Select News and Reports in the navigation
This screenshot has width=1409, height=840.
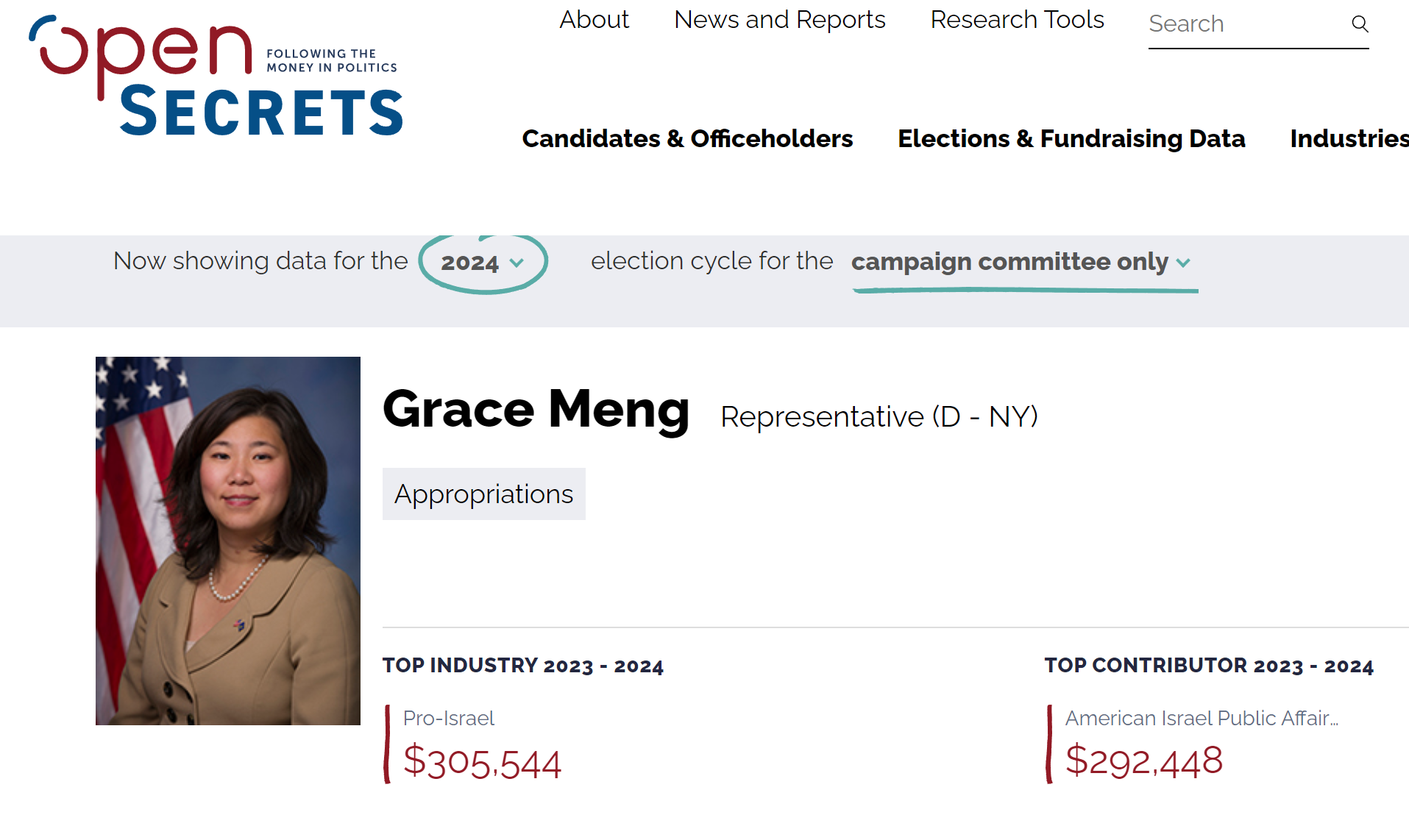tap(779, 20)
